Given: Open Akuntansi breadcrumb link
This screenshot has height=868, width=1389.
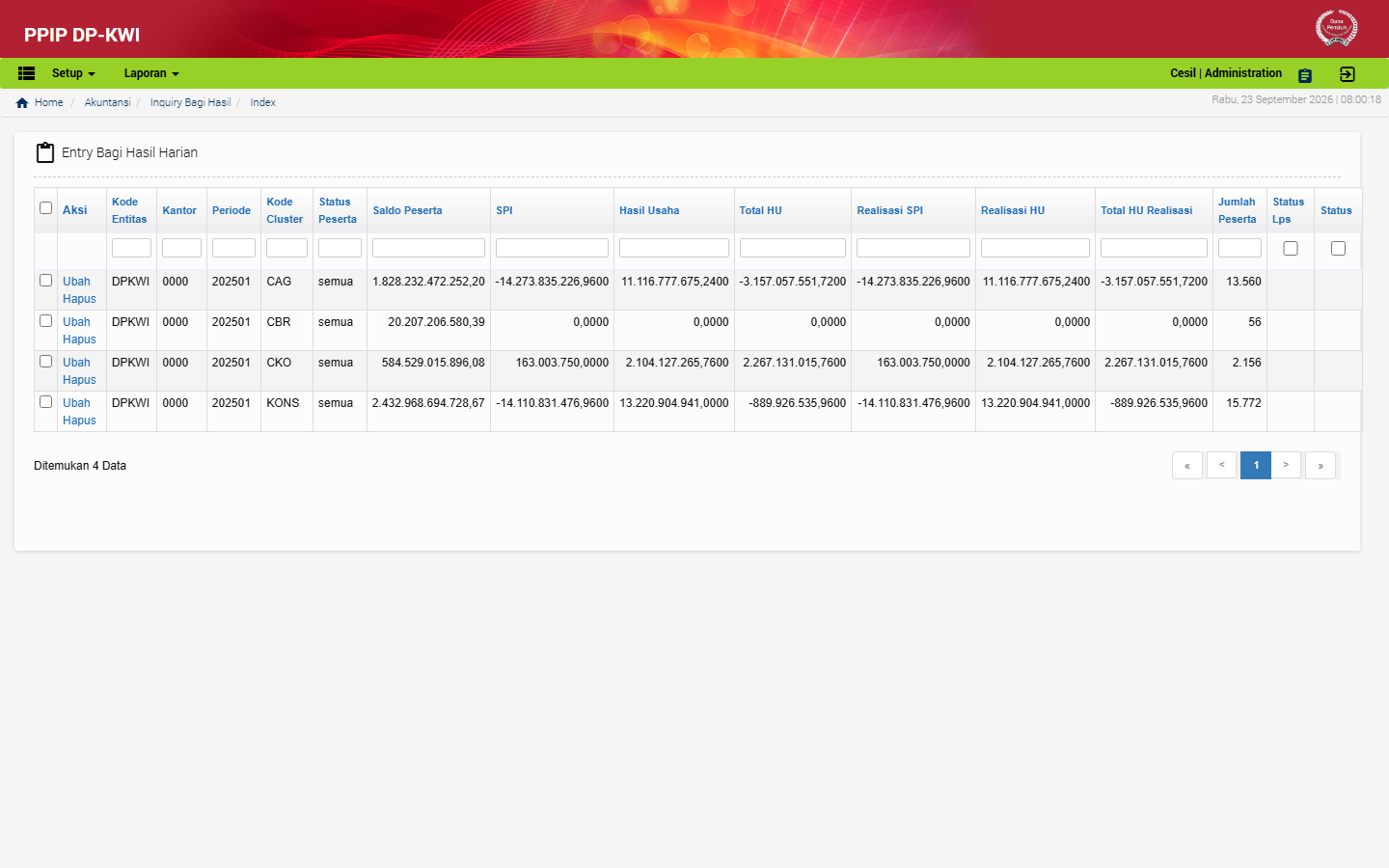Looking at the screenshot, I should 107,102.
